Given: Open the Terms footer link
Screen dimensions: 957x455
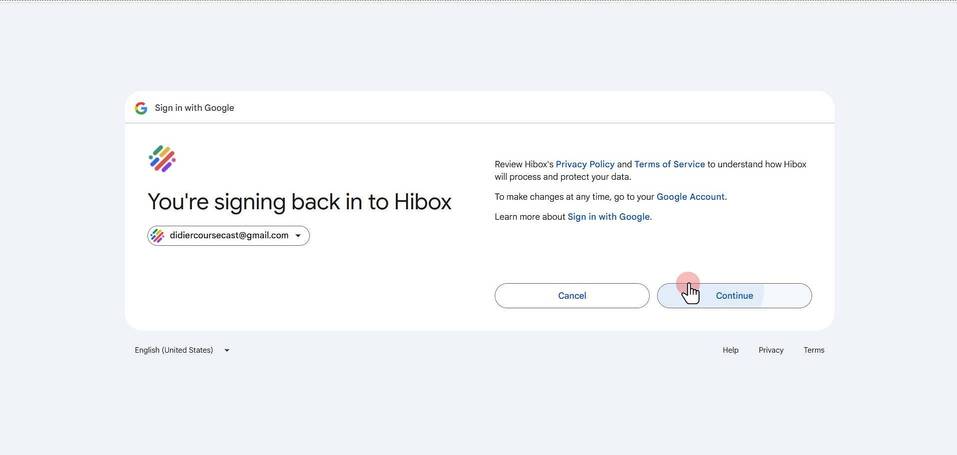Looking at the screenshot, I should click(814, 350).
